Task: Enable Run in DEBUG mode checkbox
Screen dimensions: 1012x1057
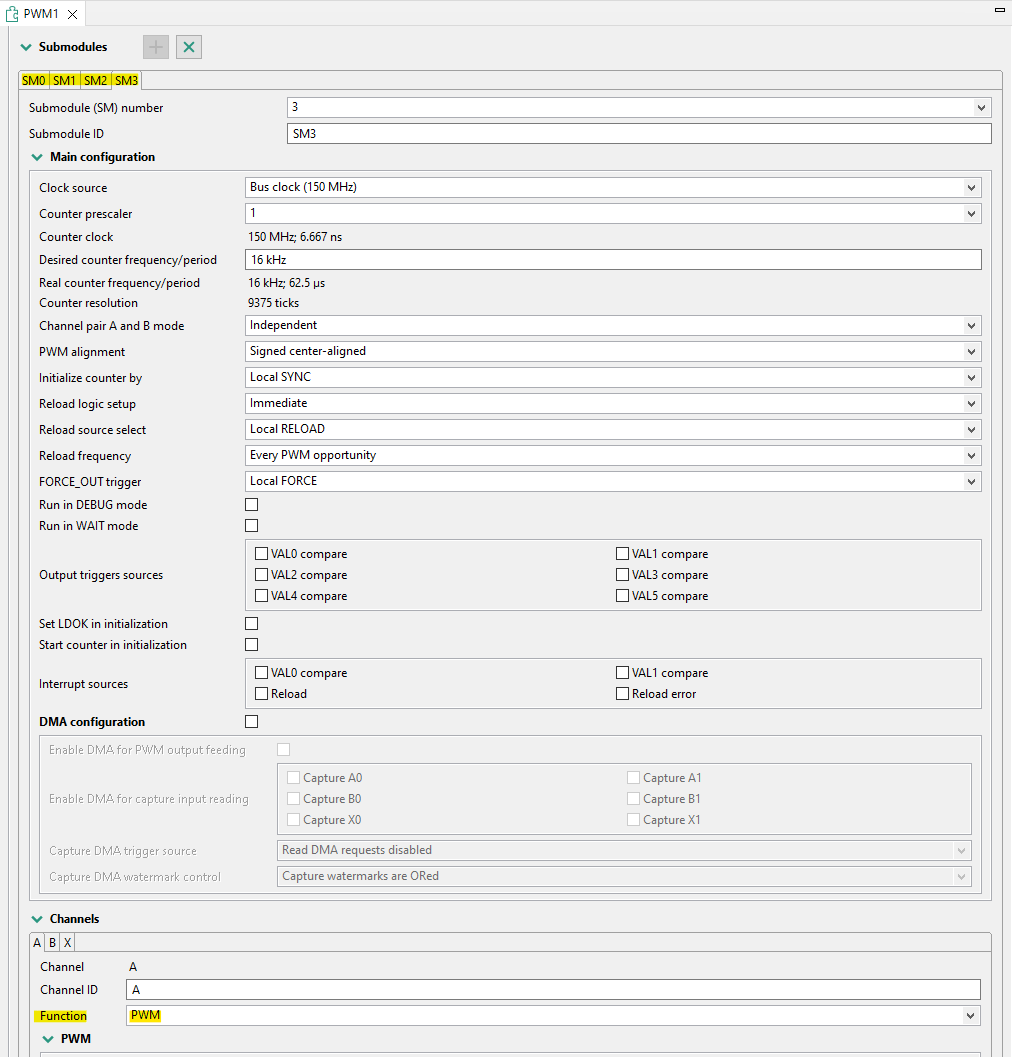Action: click(x=251, y=505)
